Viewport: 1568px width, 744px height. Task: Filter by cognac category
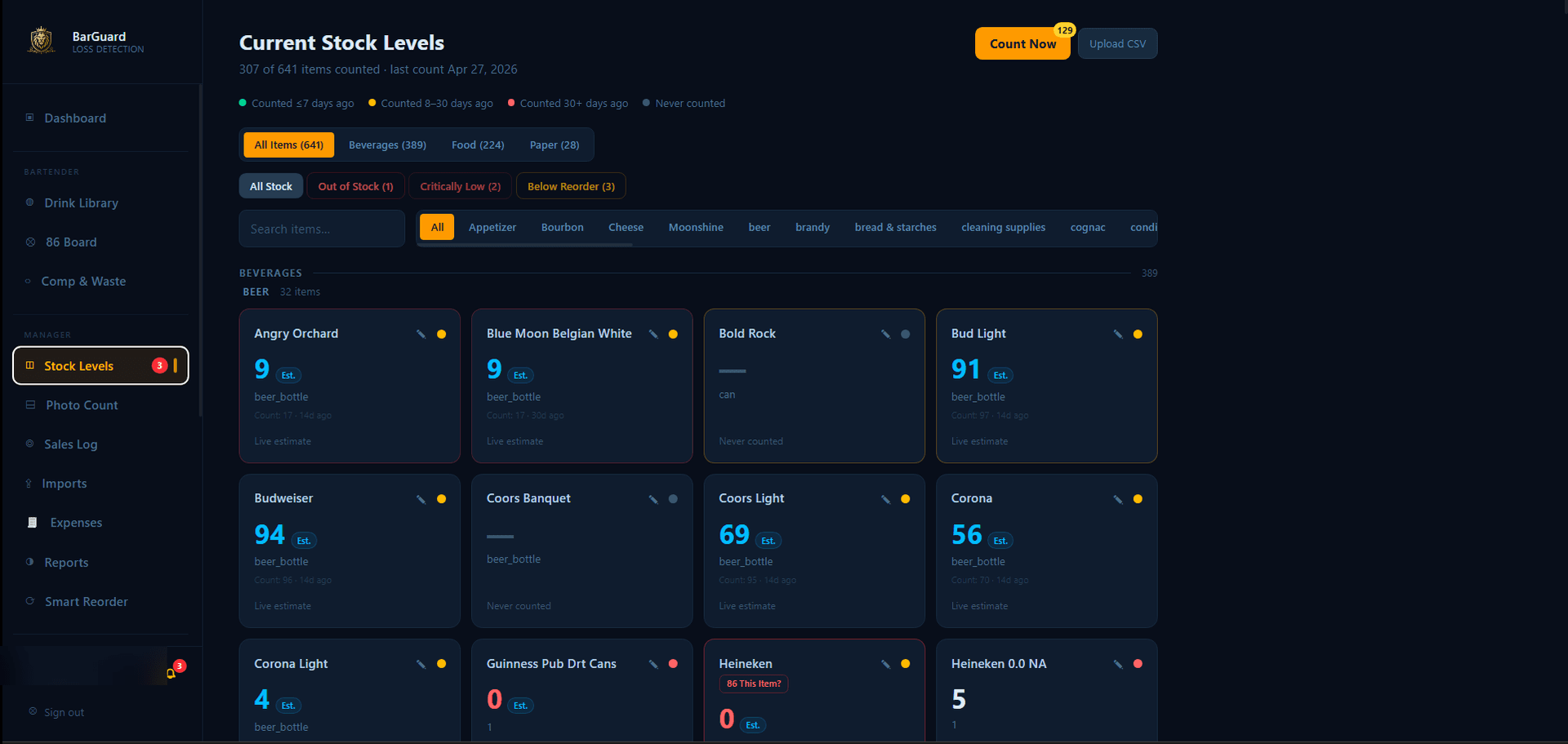[x=1088, y=227]
